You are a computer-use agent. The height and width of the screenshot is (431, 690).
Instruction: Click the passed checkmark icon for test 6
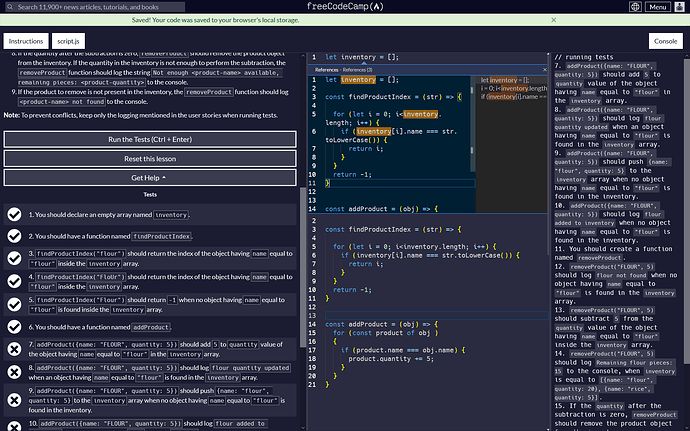tap(14, 327)
